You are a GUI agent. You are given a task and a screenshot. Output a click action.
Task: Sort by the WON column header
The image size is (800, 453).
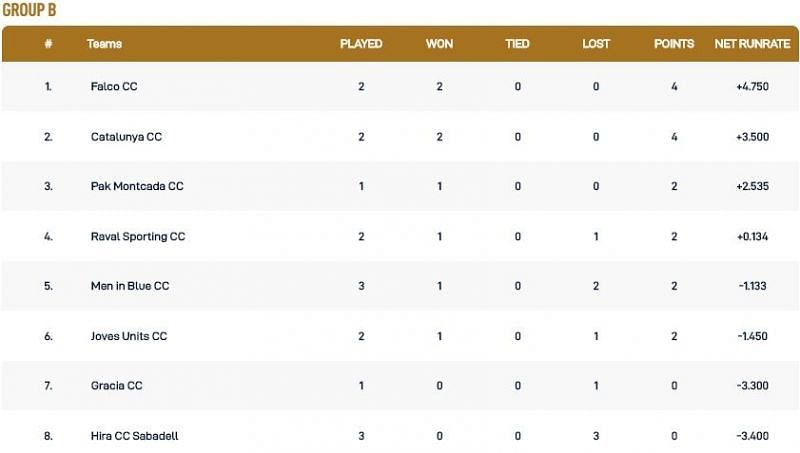click(439, 44)
